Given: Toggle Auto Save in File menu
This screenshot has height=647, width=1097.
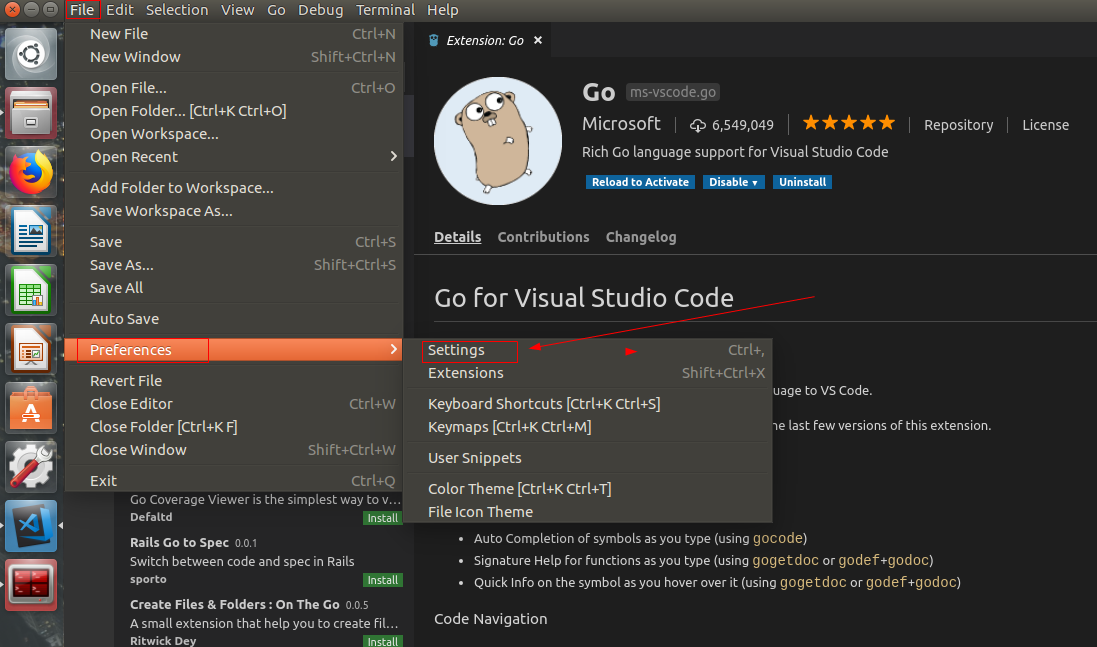Looking at the screenshot, I should click(x=125, y=319).
